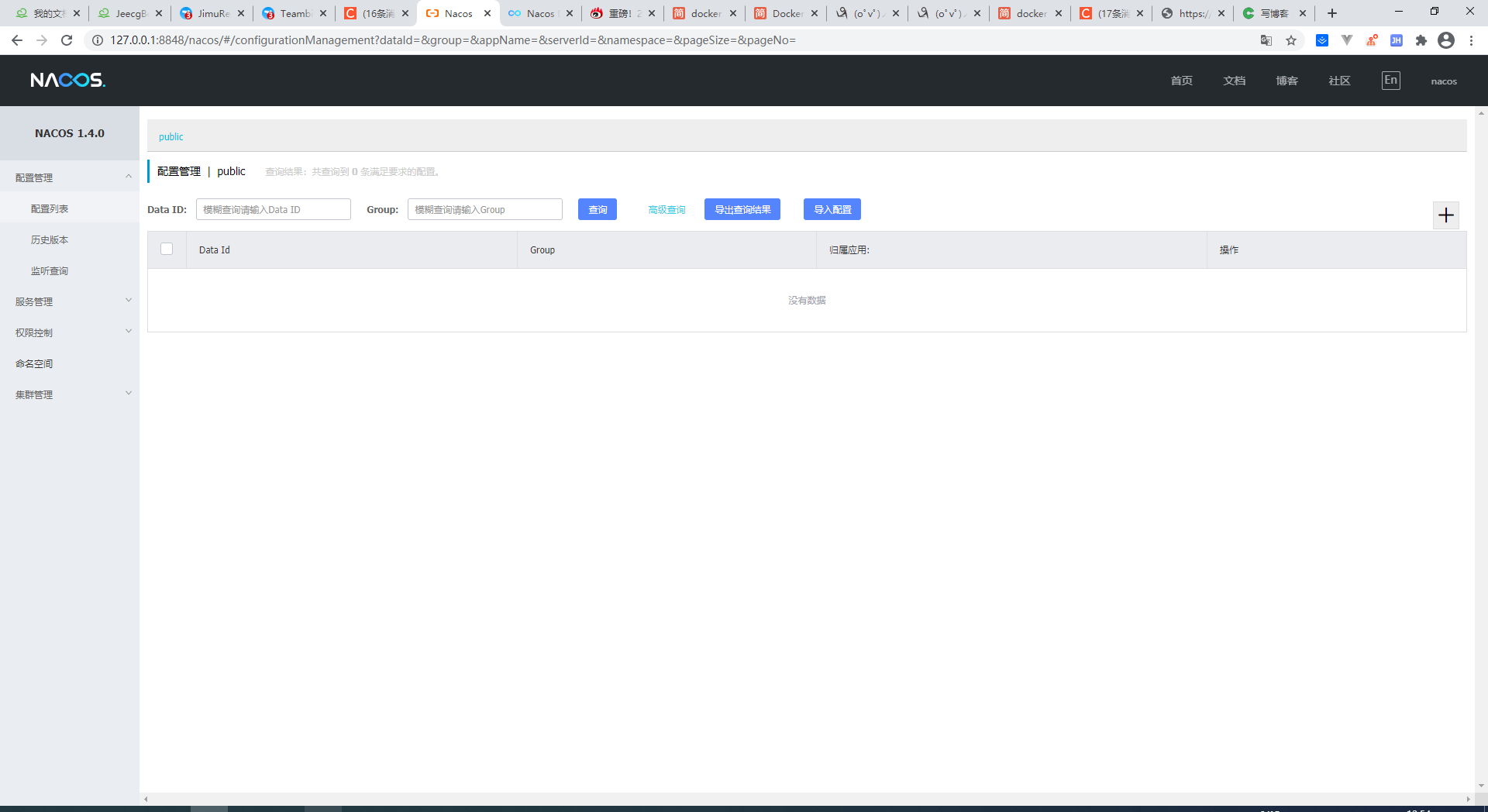Focus the Group search field

[x=485, y=209]
